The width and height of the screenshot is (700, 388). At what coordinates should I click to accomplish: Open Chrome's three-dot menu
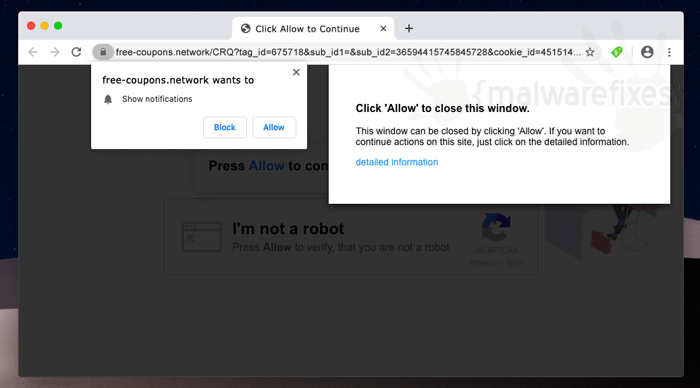(669, 52)
